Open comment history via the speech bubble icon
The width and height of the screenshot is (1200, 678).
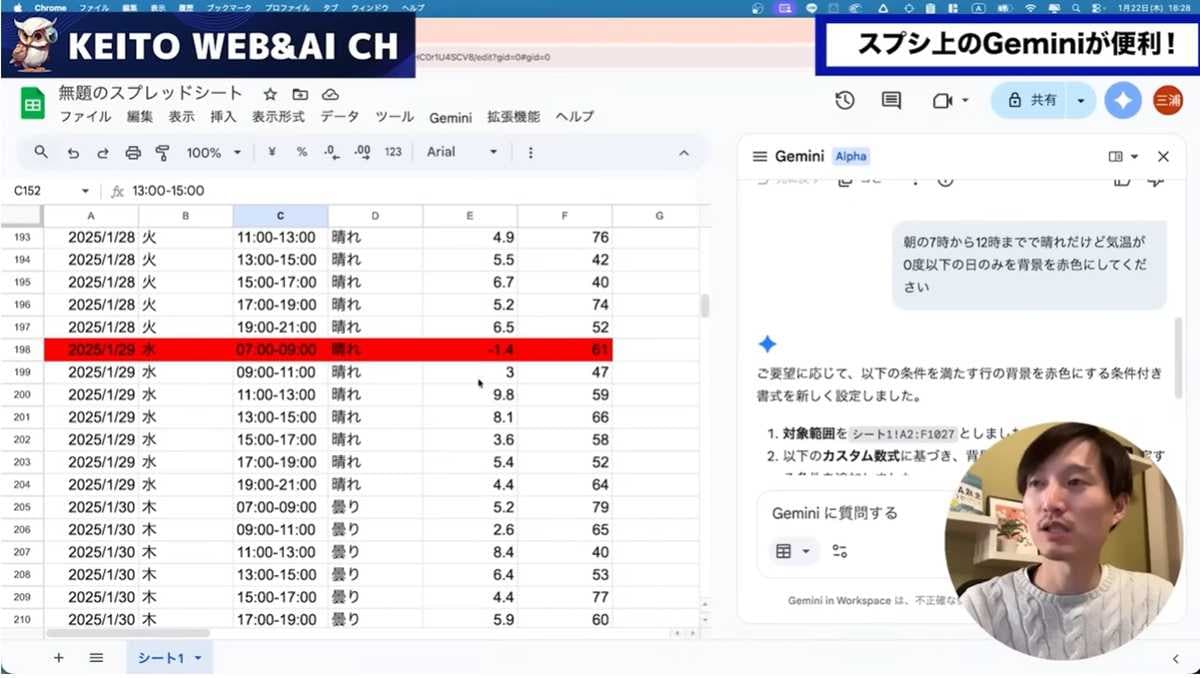point(891,100)
